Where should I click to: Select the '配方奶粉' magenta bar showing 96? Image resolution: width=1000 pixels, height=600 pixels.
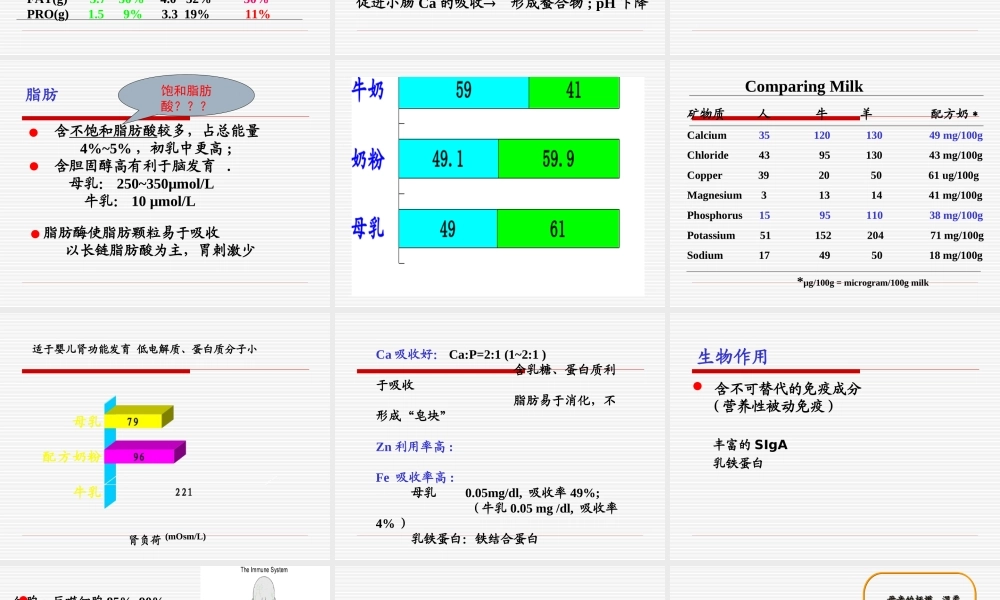click(x=141, y=457)
